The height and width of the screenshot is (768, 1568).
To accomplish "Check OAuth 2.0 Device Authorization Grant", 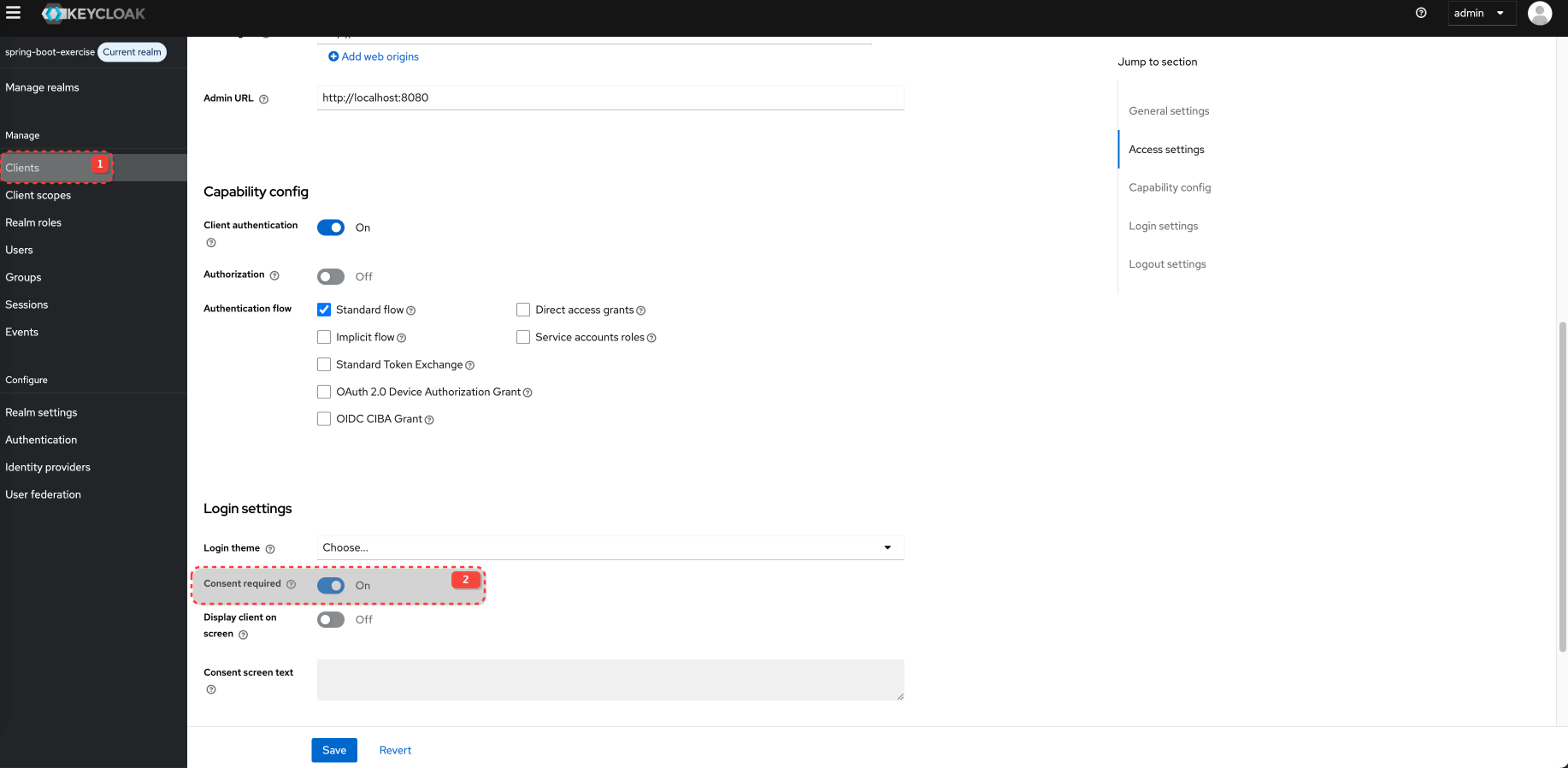I will [x=324, y=392].
